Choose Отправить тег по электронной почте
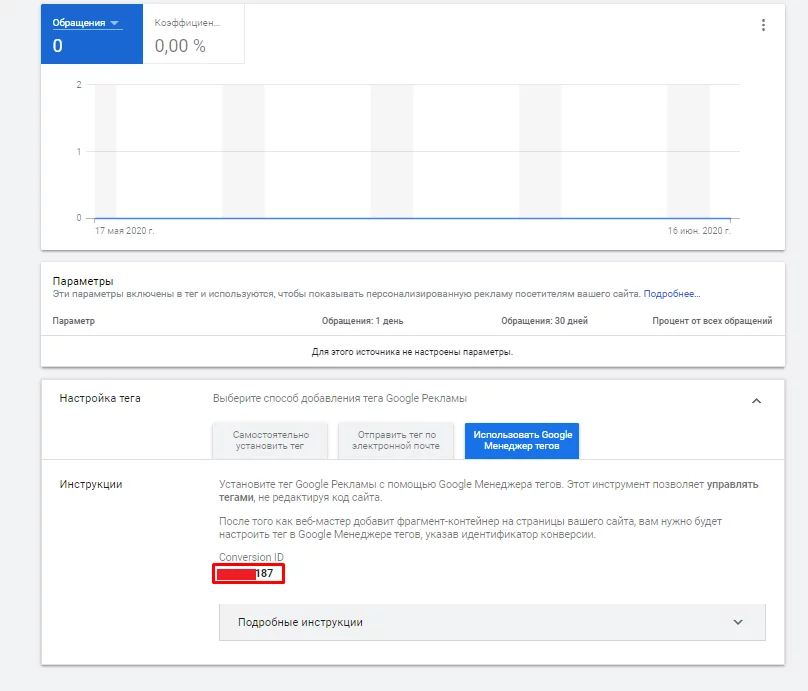 pyautogui.click(x=396, y=441)
